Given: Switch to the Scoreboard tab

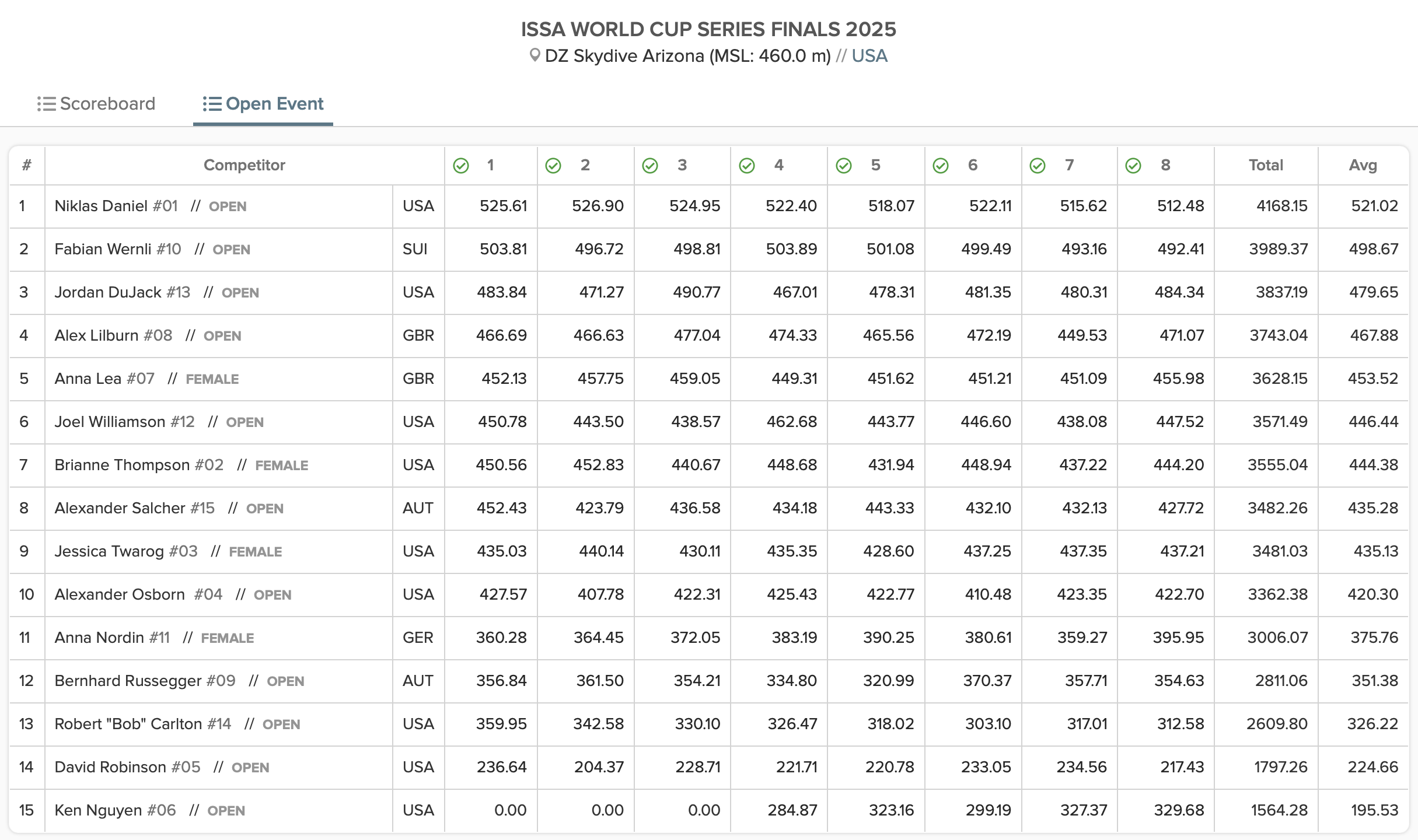Looking at the screenshot, I should [x=107, y=104].
